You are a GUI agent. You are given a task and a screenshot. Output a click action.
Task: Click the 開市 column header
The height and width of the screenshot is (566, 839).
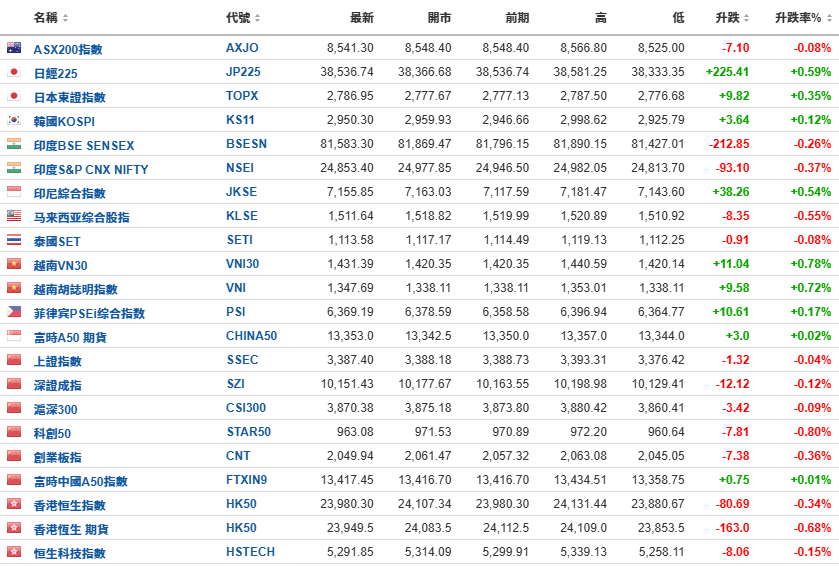pos(439,18)
